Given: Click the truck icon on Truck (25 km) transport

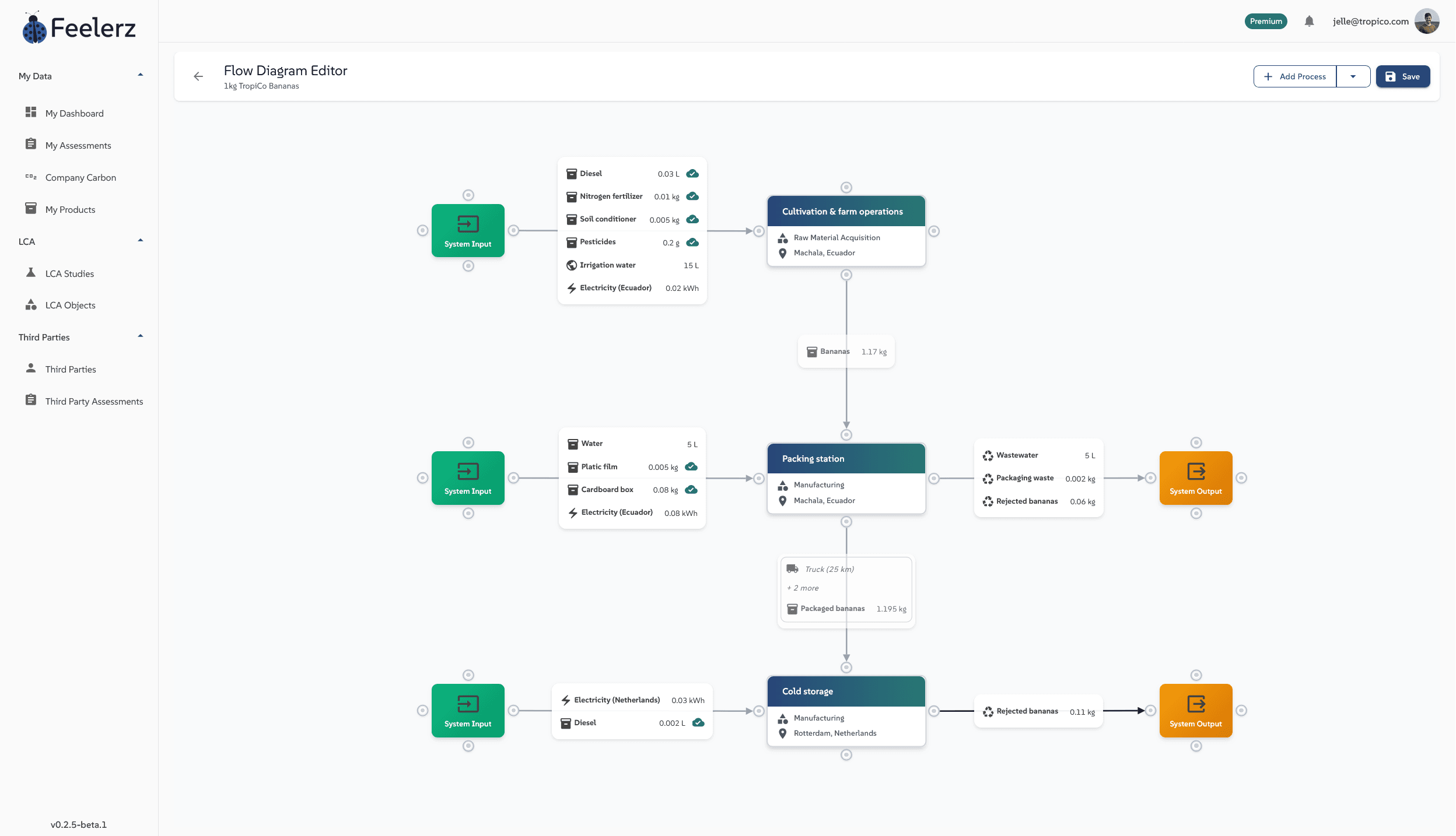Looking at the screenshot, I should tap(792, 569).
